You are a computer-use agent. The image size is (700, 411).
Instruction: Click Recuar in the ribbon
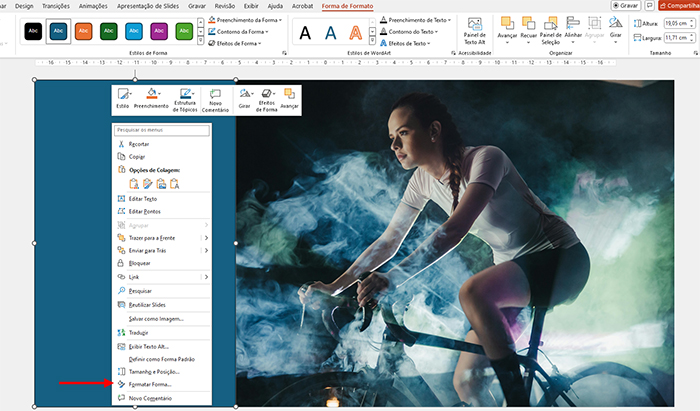click(x=529, y=30)
